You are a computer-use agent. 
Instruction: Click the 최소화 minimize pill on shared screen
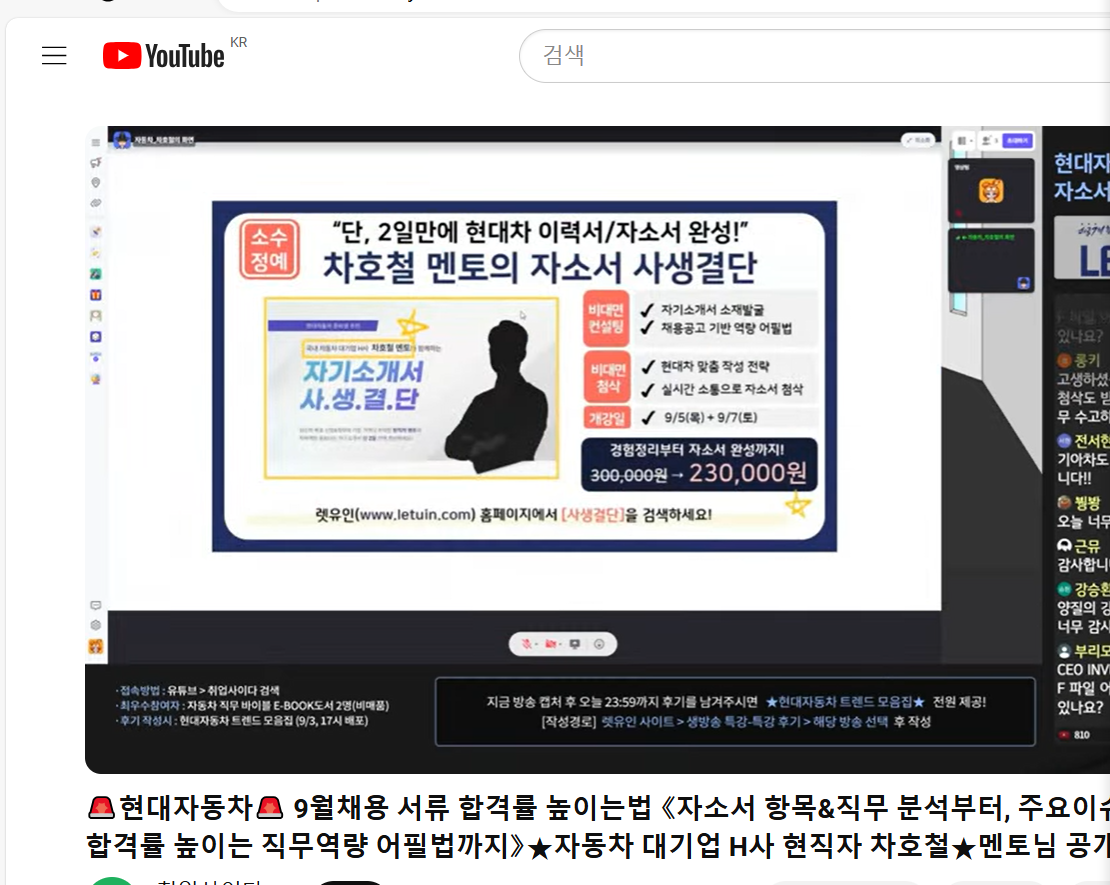(918, 140)
